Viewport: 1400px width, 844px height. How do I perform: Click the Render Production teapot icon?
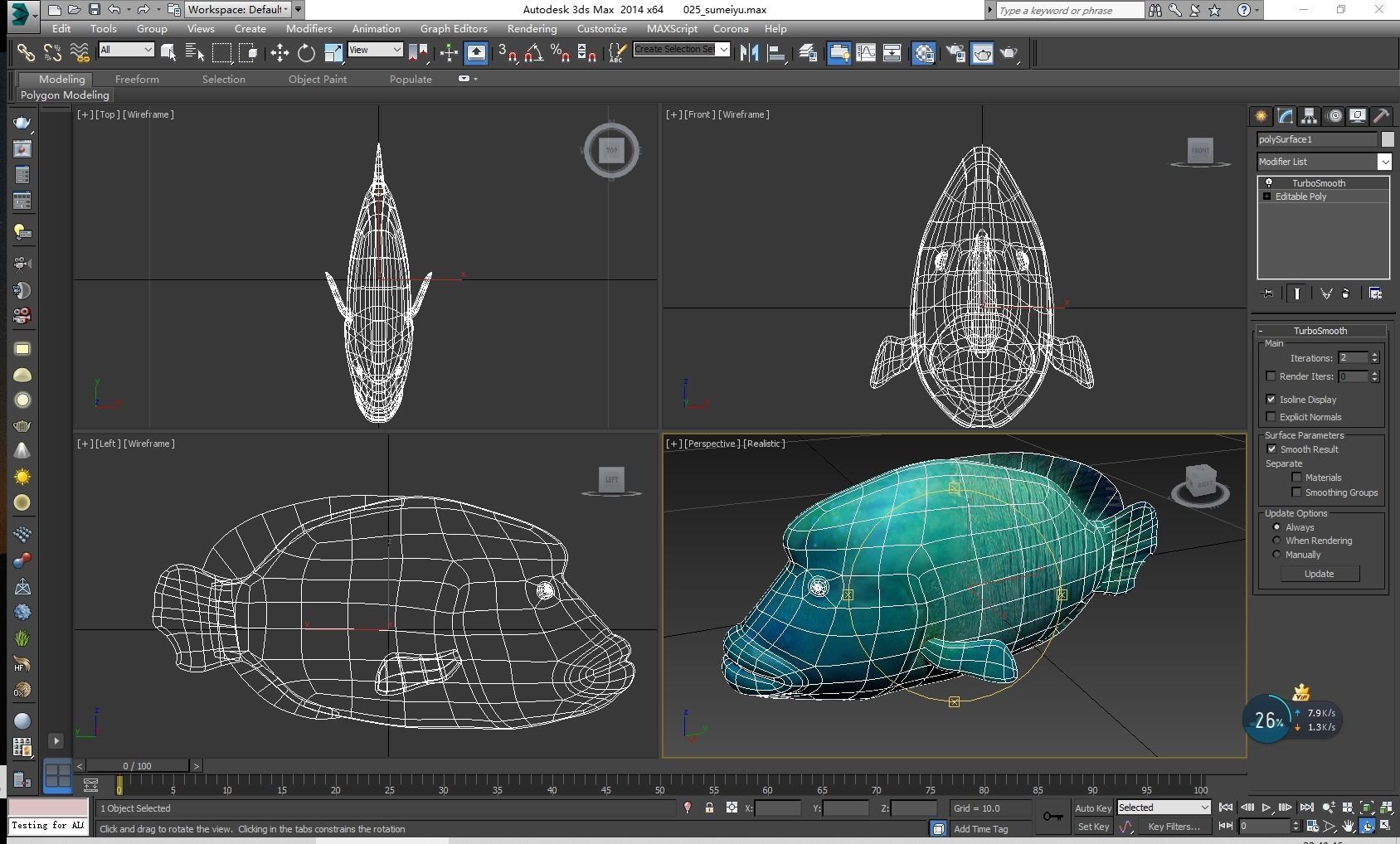(x=1009, y=53)
